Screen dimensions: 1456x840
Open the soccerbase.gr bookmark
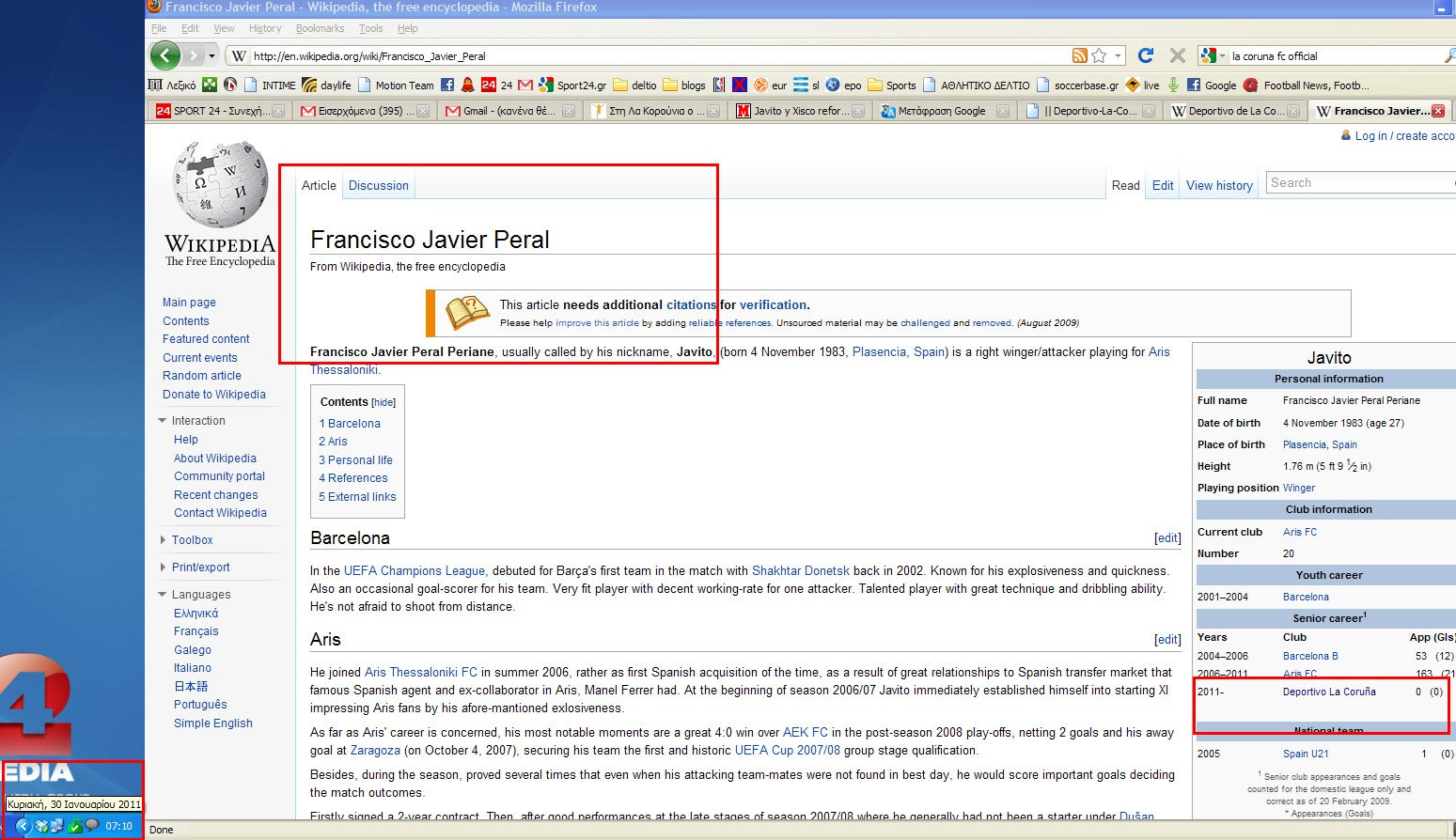point(1077,85)
